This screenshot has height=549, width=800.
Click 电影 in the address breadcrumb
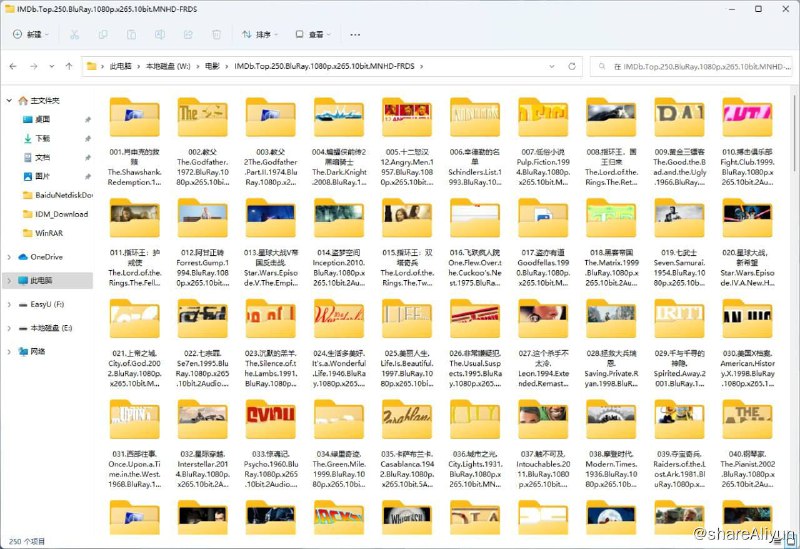click(211, 67)
